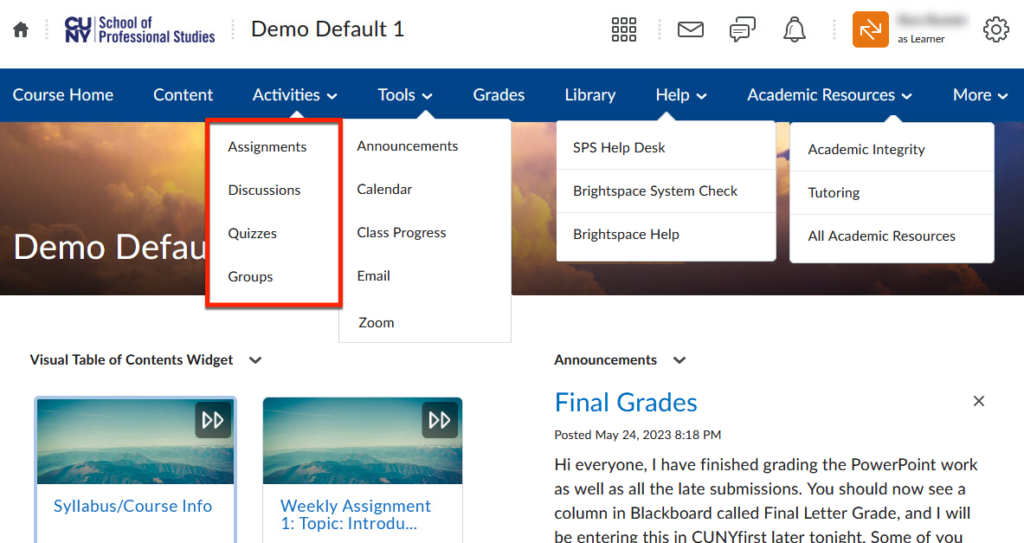1024x543 pixels.
Task: Dismiss the Final Grades announcement
Action: pos(979,401)
